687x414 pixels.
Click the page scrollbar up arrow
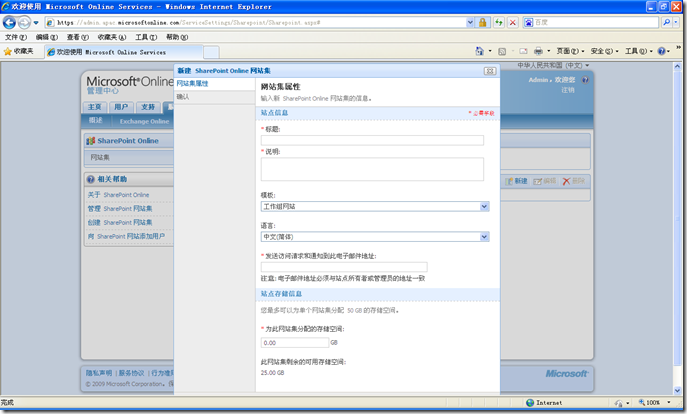[x=677, y=67]
